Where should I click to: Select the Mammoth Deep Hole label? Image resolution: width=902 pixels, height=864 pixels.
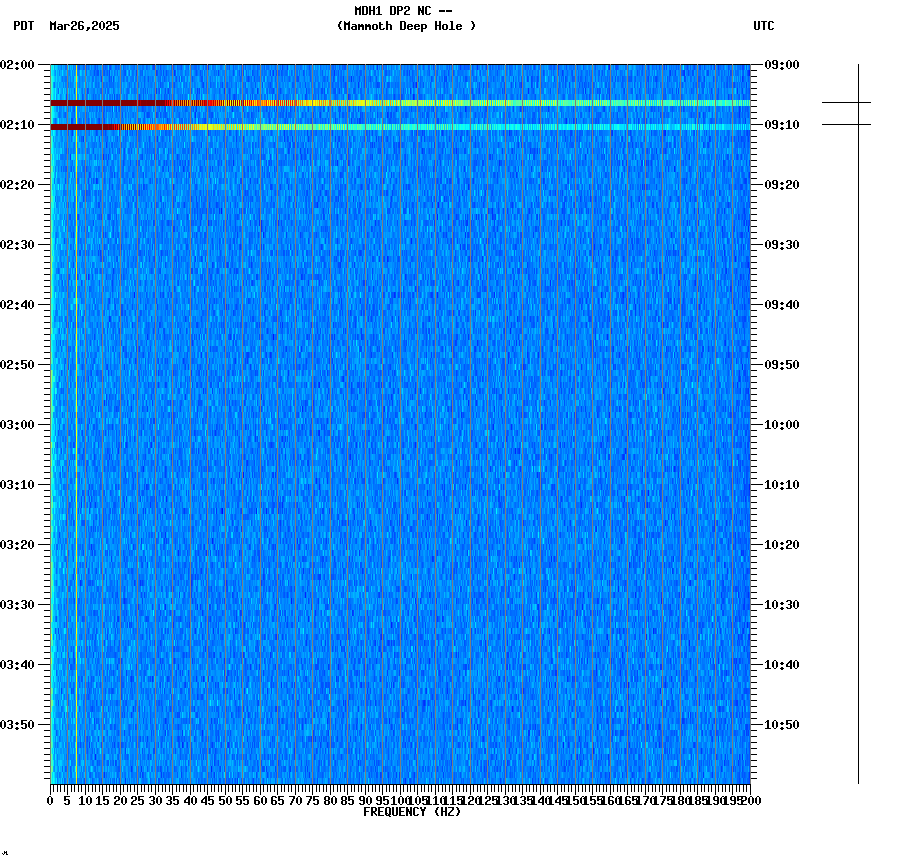pyautogui.click(x=408, y=27)
